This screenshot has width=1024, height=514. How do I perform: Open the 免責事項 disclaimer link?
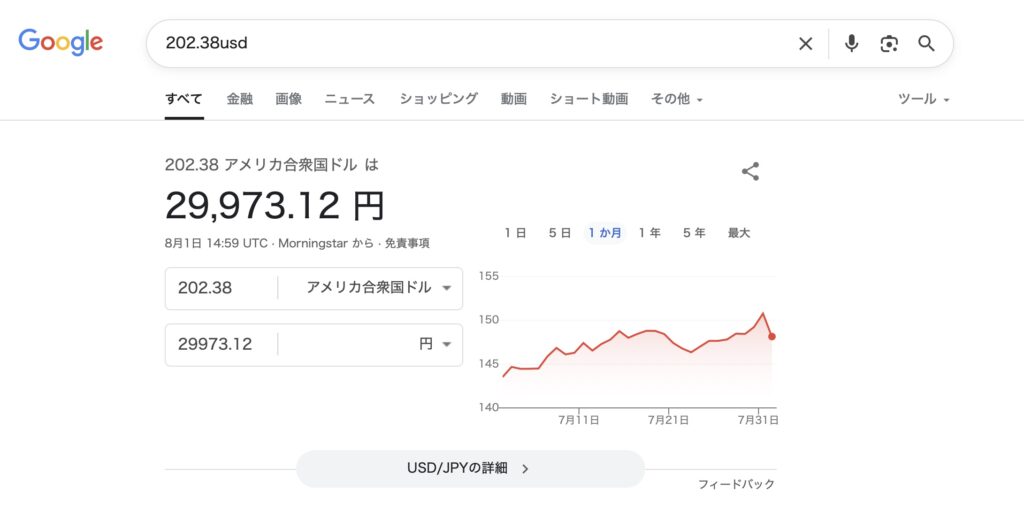click(407, 244)
